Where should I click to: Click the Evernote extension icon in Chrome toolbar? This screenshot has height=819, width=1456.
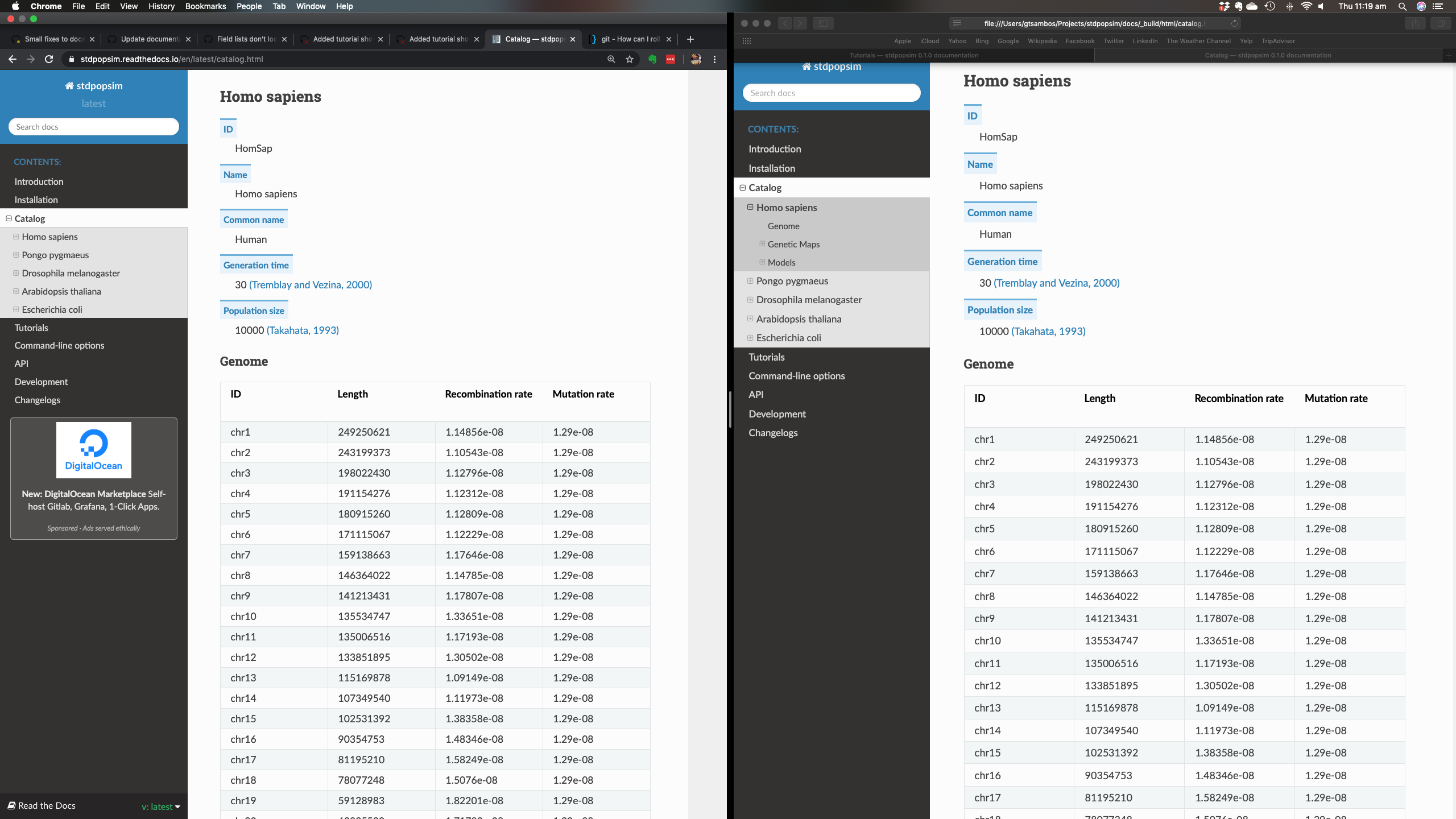click(652, 60)
